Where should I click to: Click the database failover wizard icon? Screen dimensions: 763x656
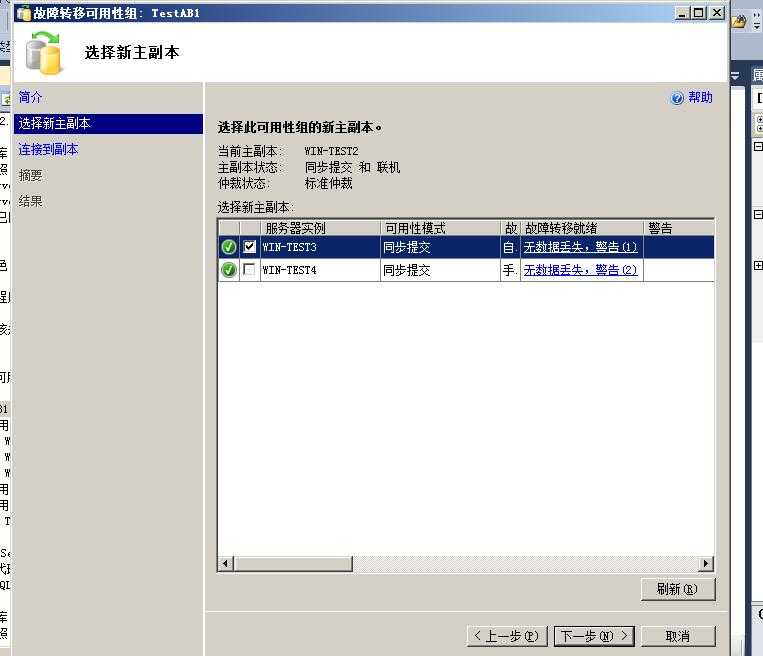[x=44, y=53]
